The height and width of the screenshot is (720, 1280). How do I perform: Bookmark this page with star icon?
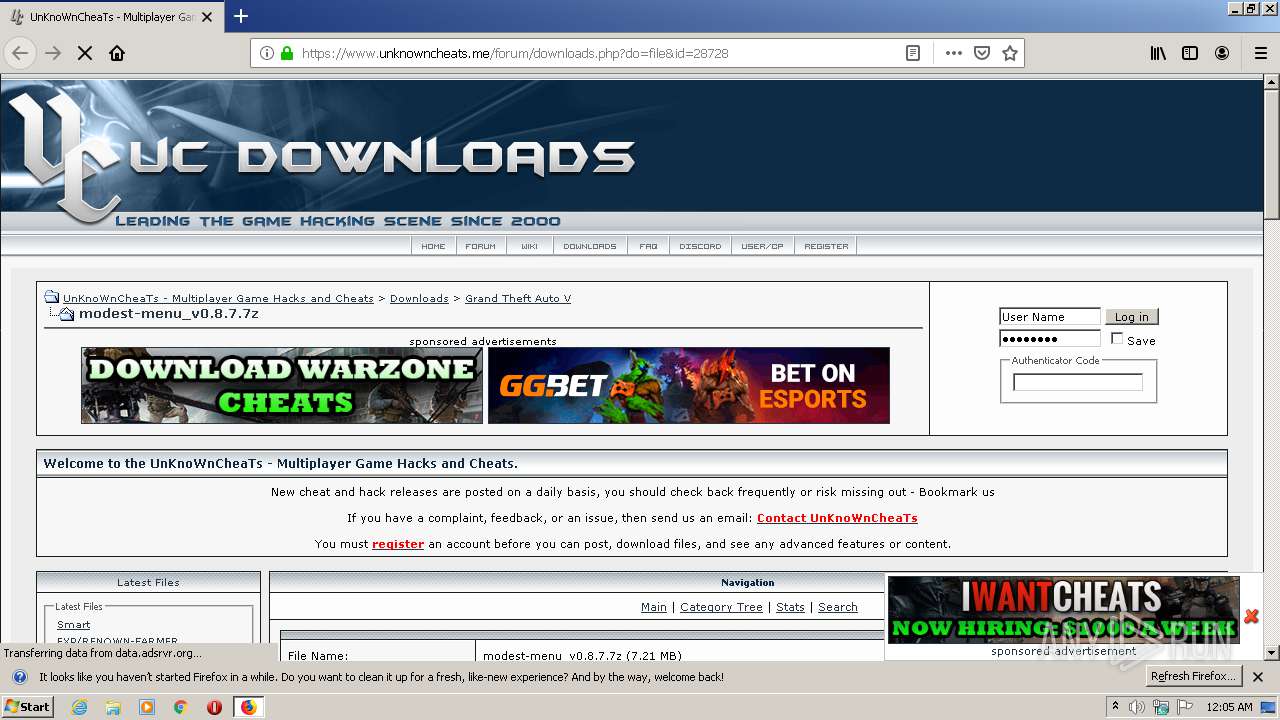pos(1010,53)
